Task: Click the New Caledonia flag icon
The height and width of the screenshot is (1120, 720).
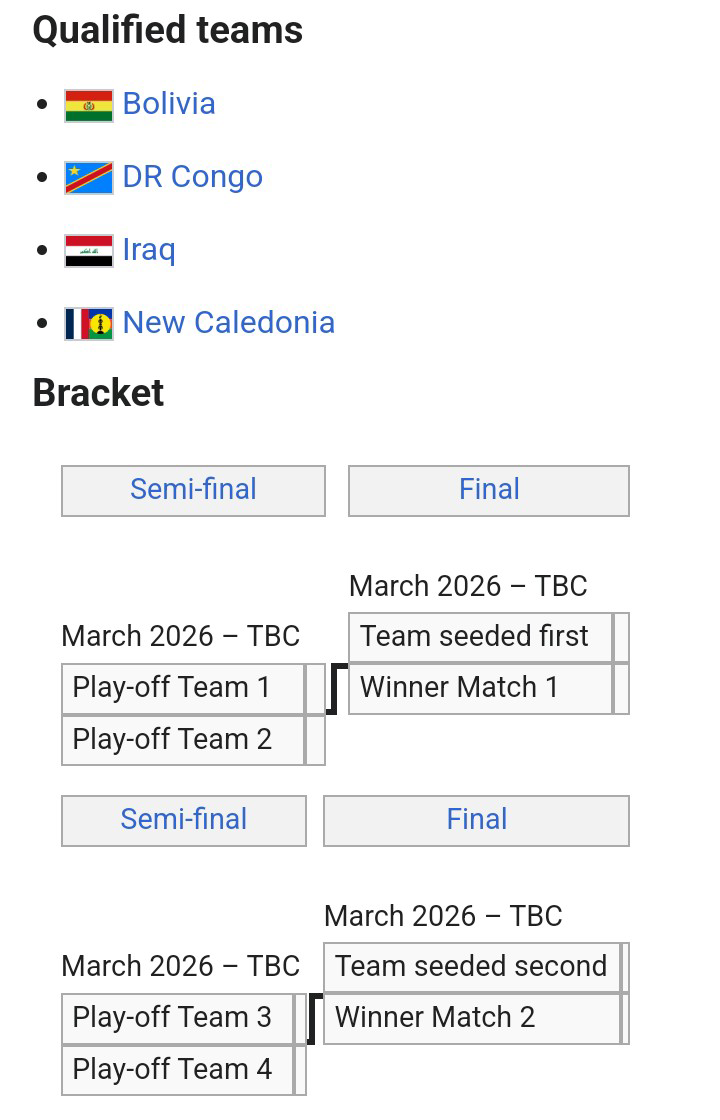Action: 89,324
